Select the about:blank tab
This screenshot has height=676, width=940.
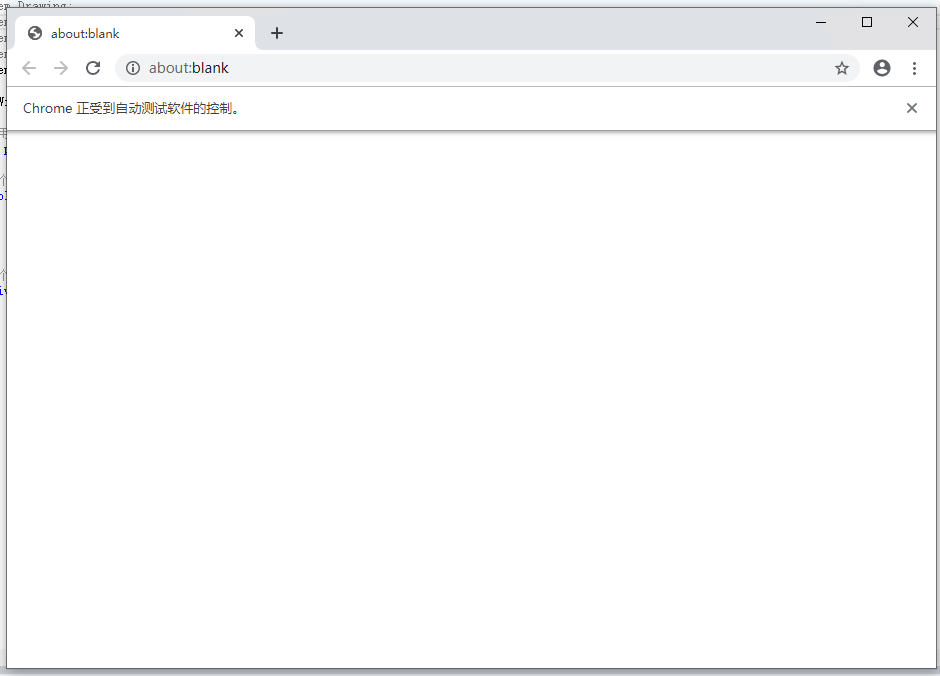pos(120,32)
